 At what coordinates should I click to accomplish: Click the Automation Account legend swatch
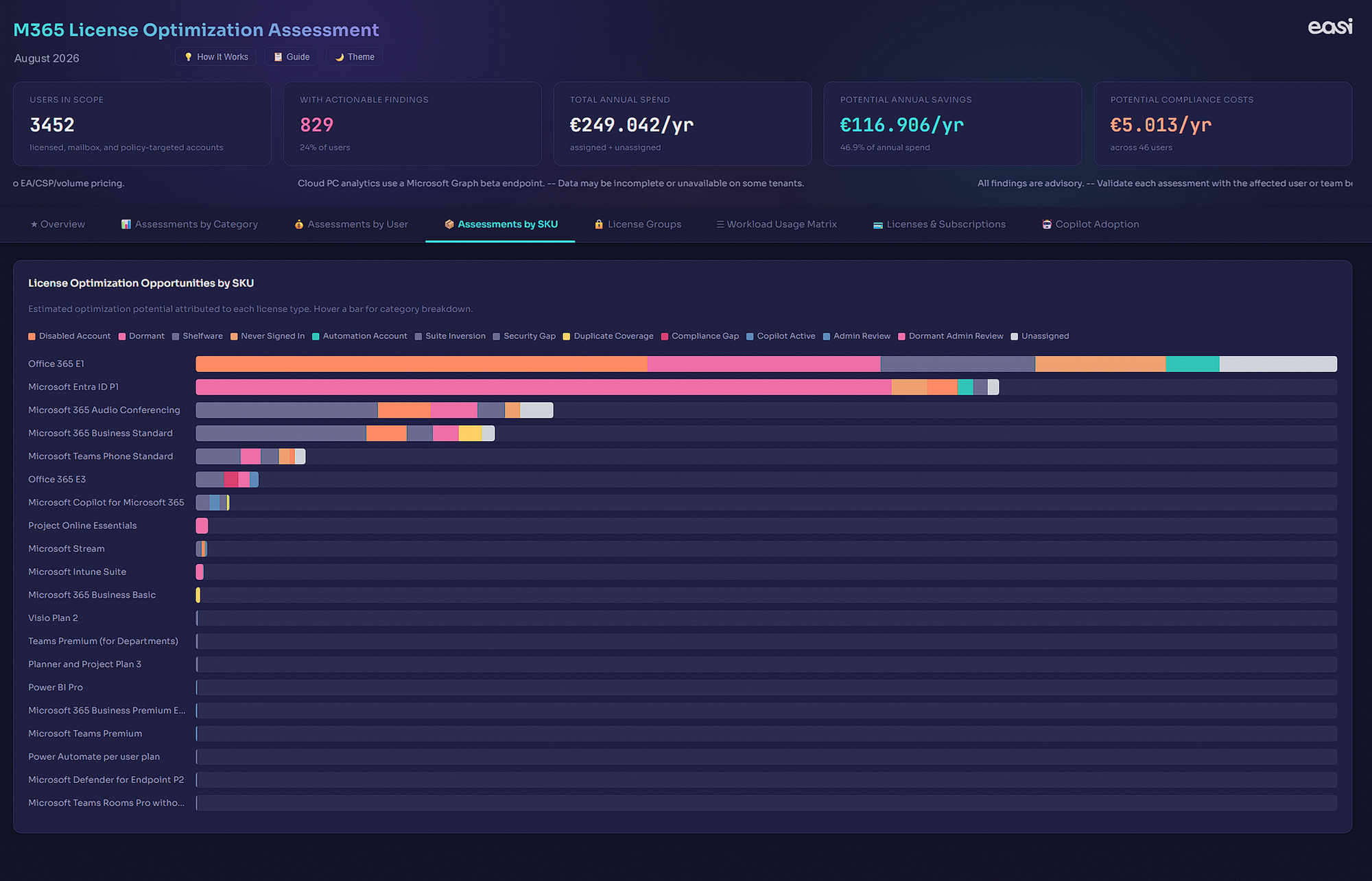click(x=316, y=336)
